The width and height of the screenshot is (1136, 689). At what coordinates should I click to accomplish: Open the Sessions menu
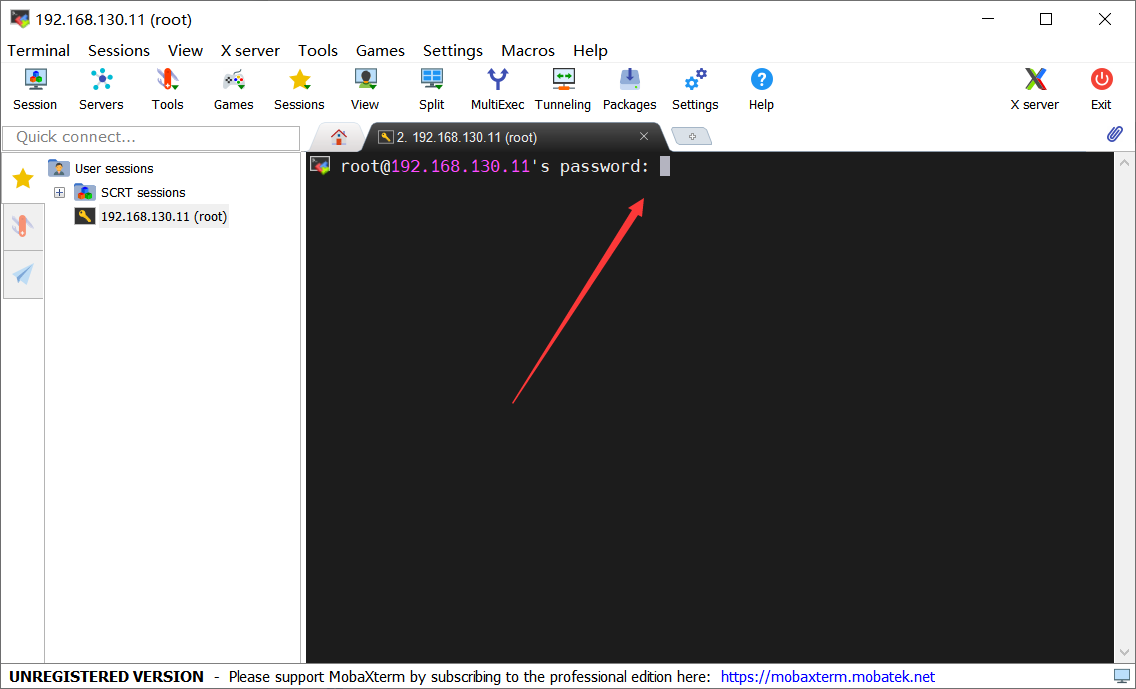point(119,51)
